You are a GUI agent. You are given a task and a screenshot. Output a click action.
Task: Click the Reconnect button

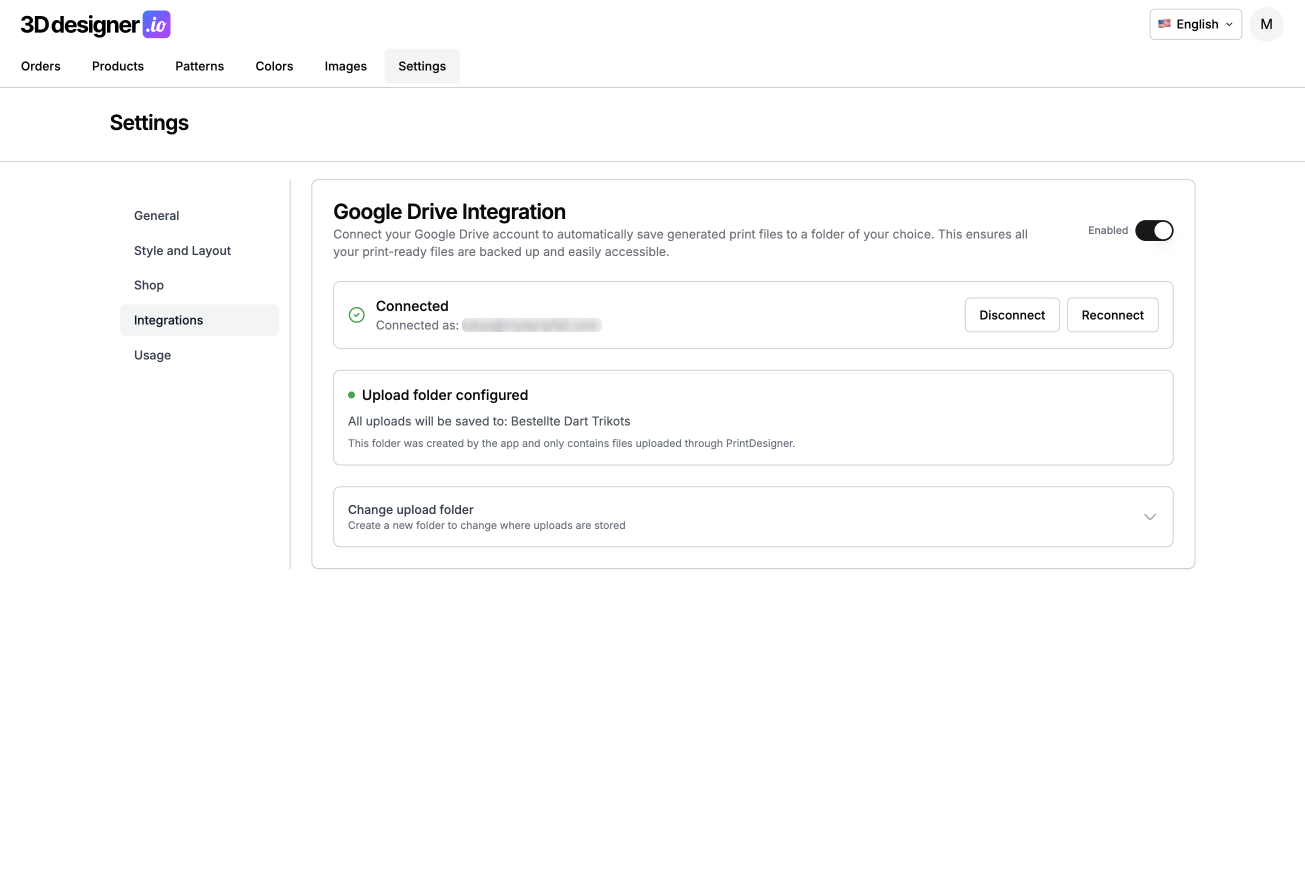click(1112, 315)
